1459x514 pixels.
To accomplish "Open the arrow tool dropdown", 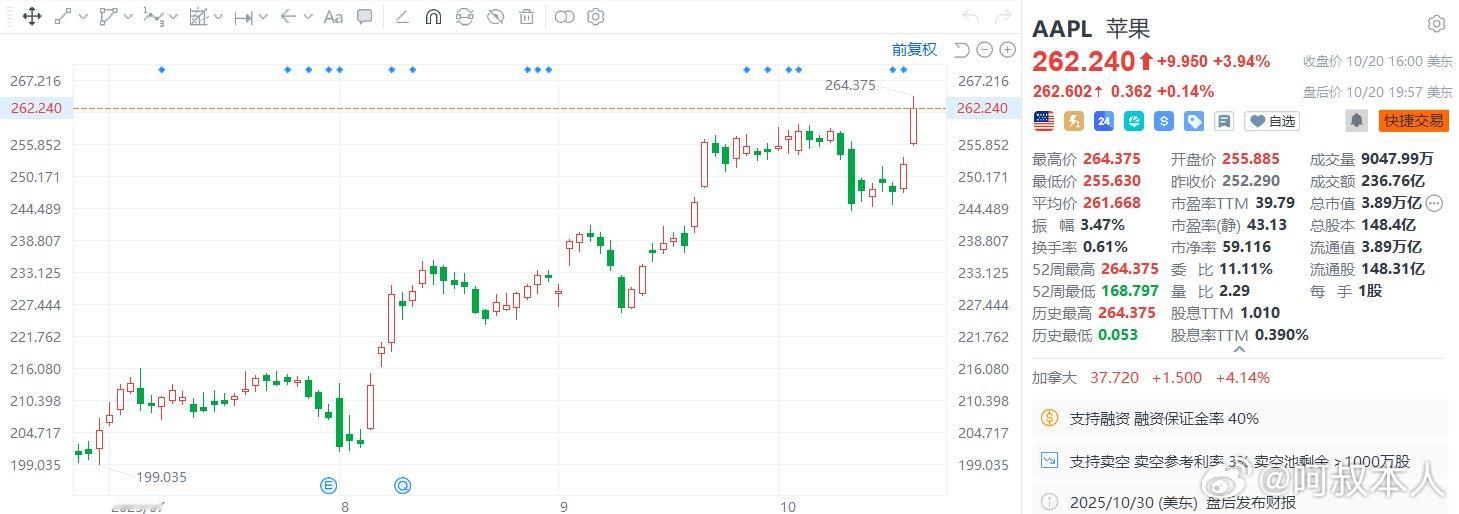I will [x=308, y=17].
